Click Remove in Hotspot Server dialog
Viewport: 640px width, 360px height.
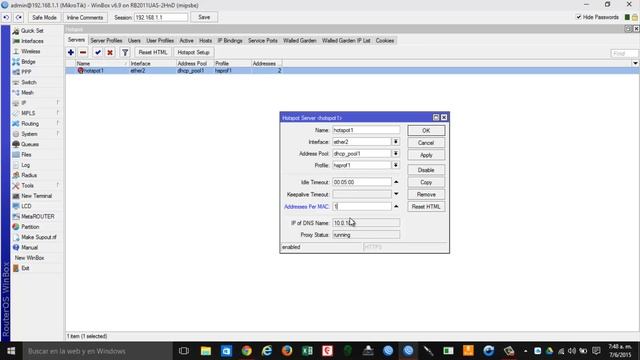[426, 194]
